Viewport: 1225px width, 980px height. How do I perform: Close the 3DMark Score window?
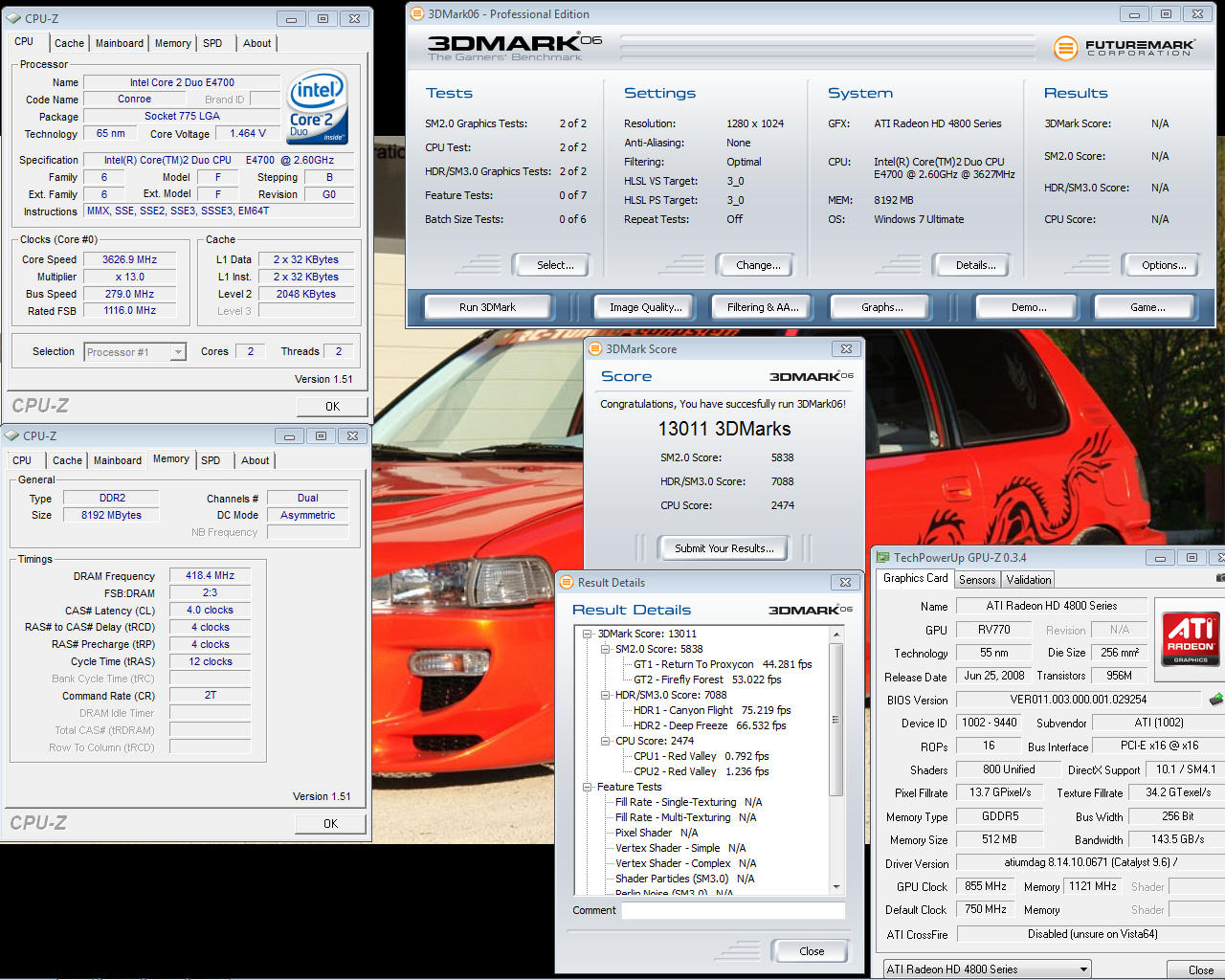tap(846, 349)
